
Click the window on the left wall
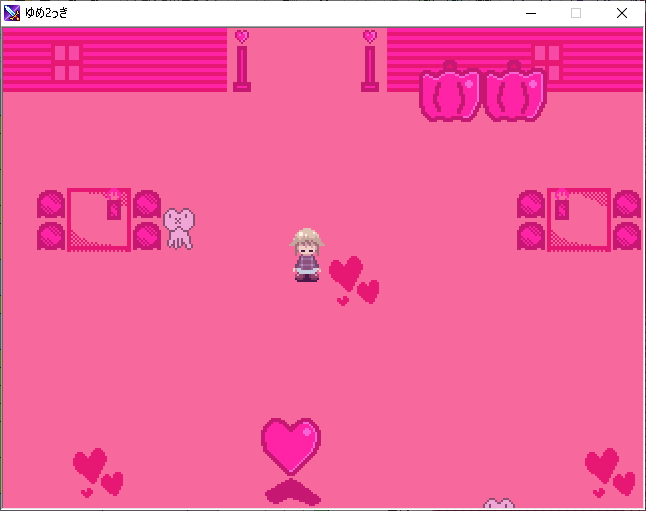67,63
